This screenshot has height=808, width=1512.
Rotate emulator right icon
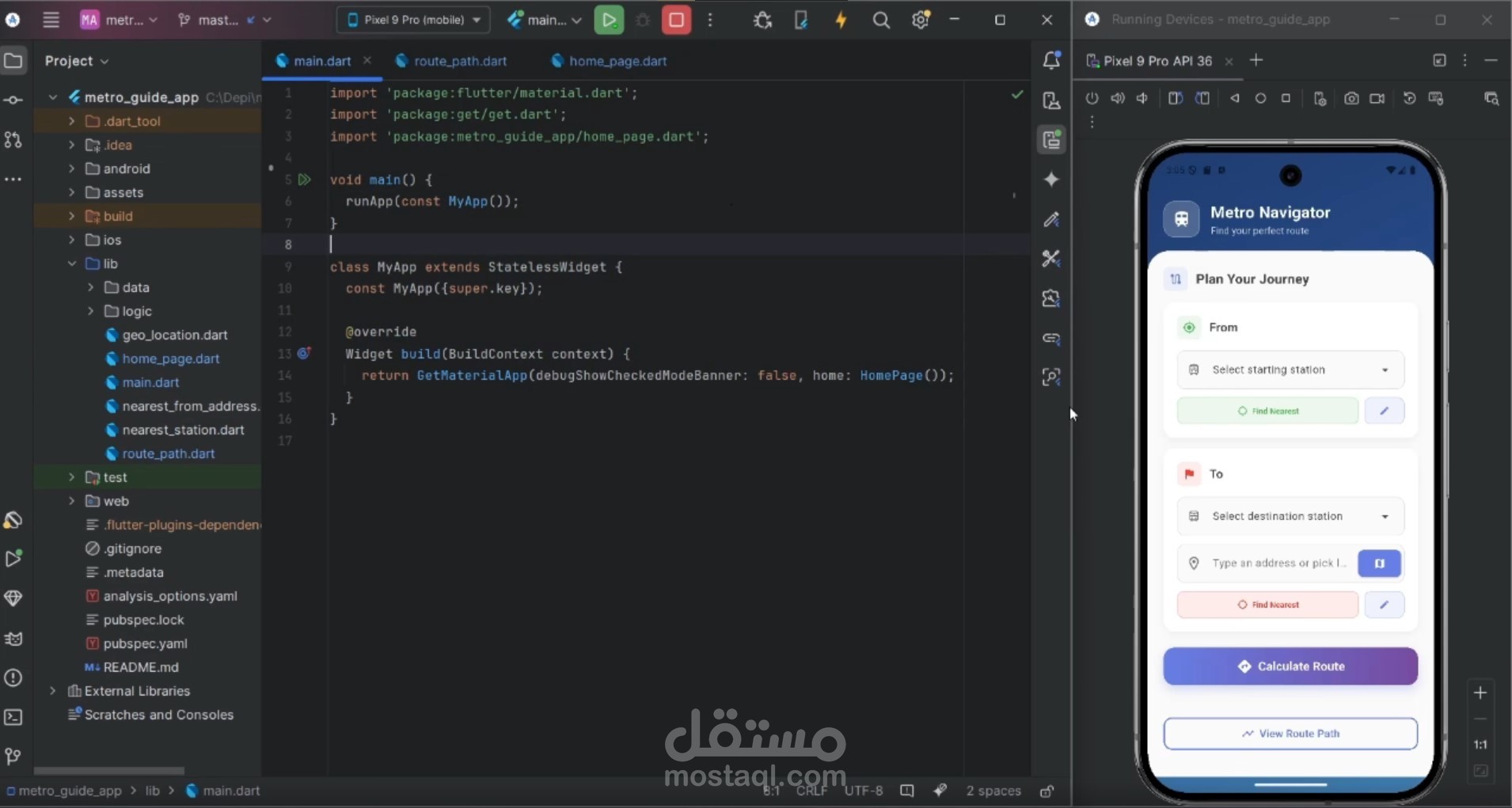coord(1202,98)
